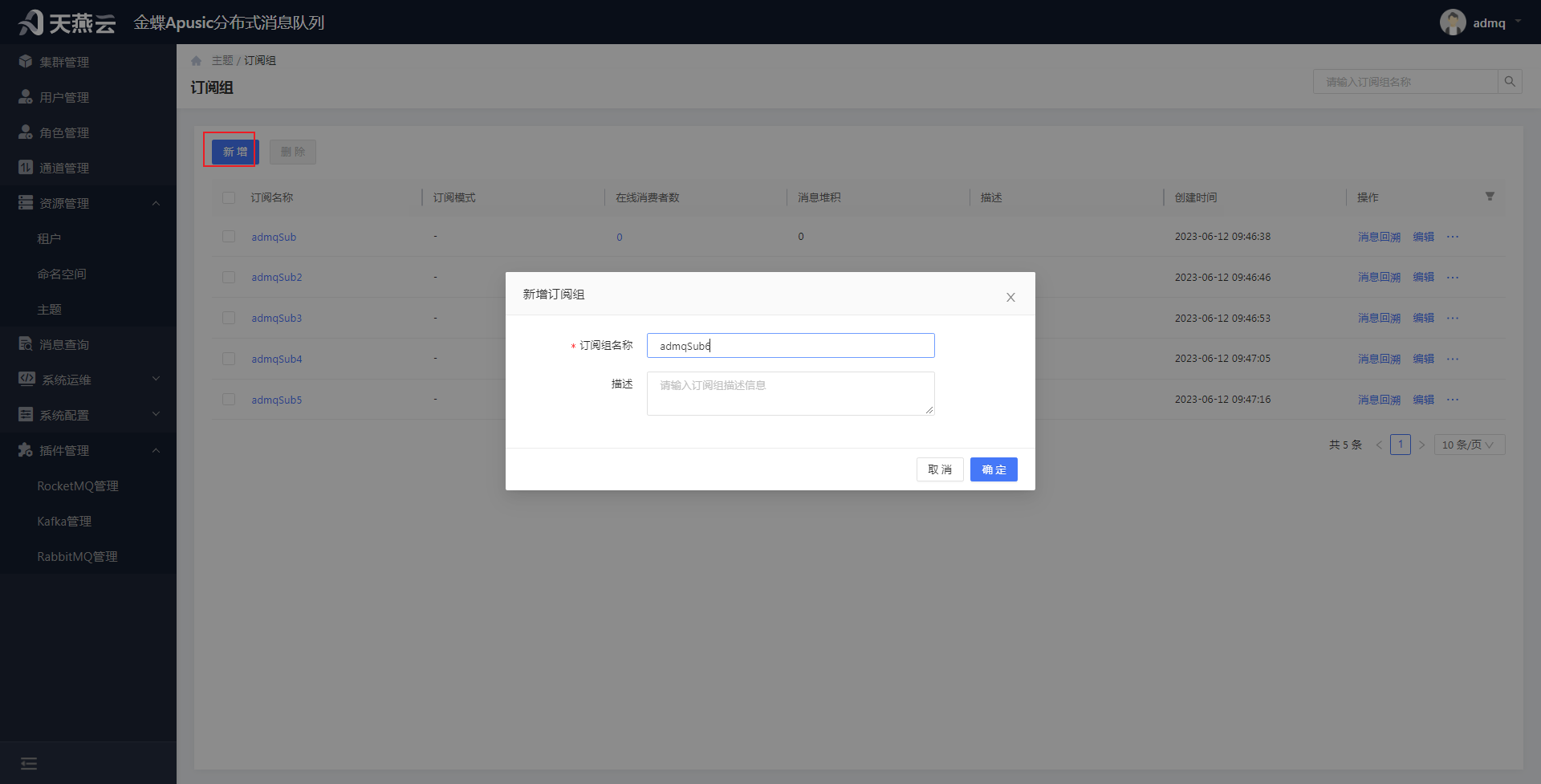Check the admqSub row checkbox
The height and width of the screenshot is (784, 1541).
pyautogui.click(x=229, y=237)
